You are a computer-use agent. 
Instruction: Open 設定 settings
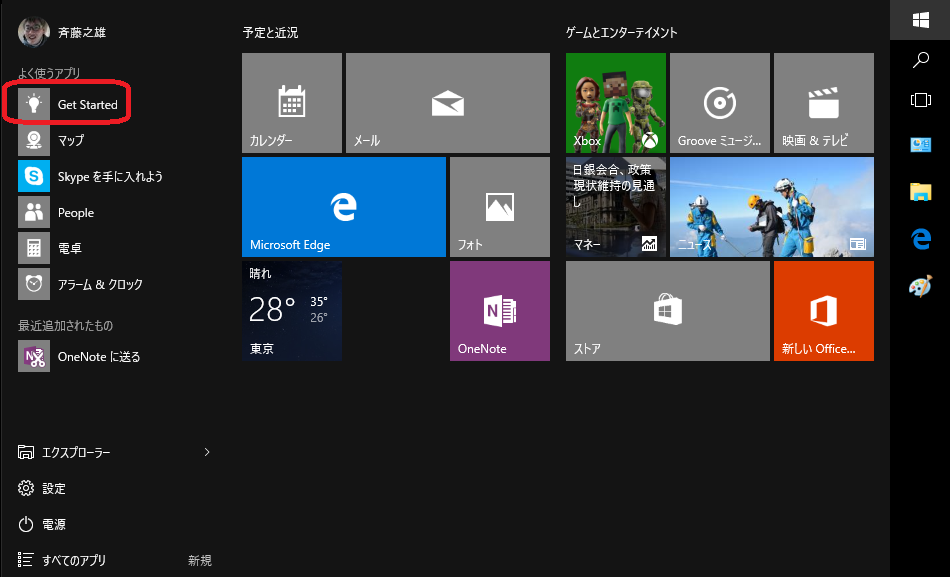(x=54, y=488)
